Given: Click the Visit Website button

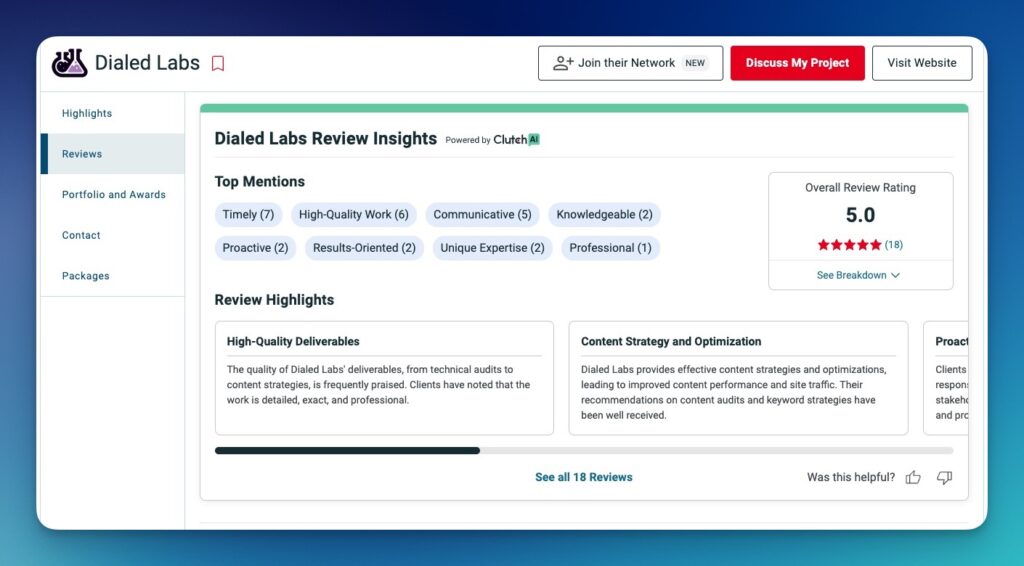Looking at the screenshot, I should [x=921, y=63].
